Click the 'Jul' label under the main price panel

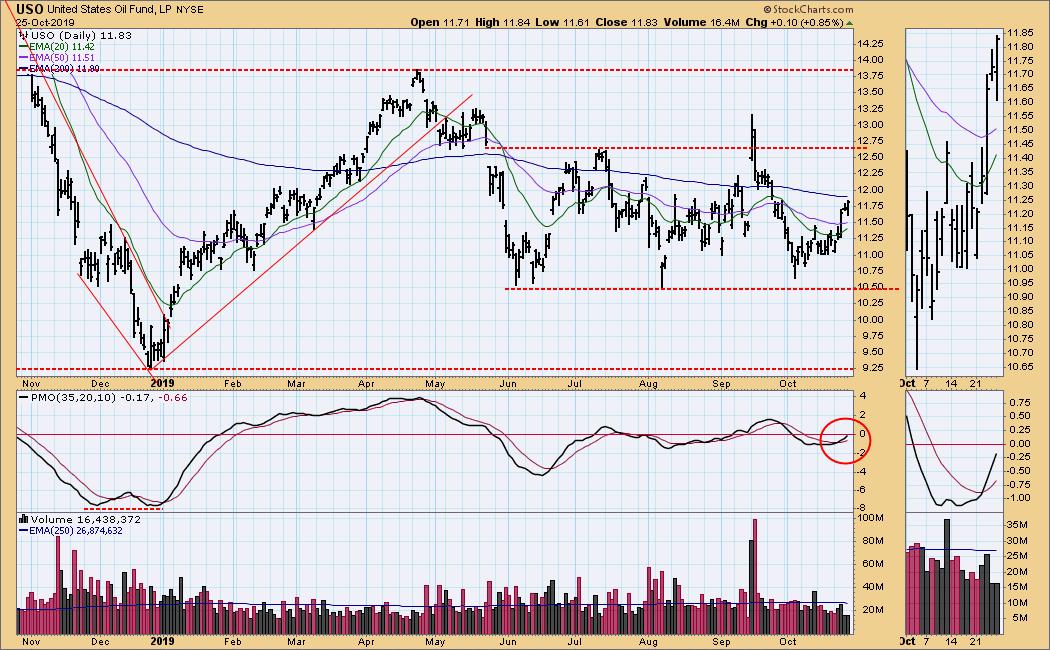click(x=574, y=384)
